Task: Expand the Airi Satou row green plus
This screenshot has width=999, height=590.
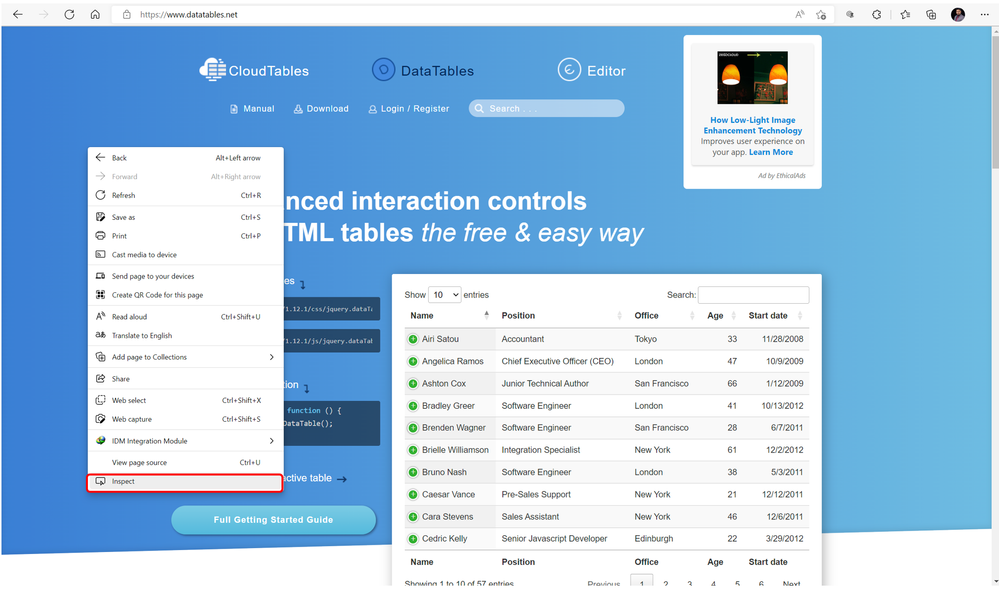Action: coord(413,339)
